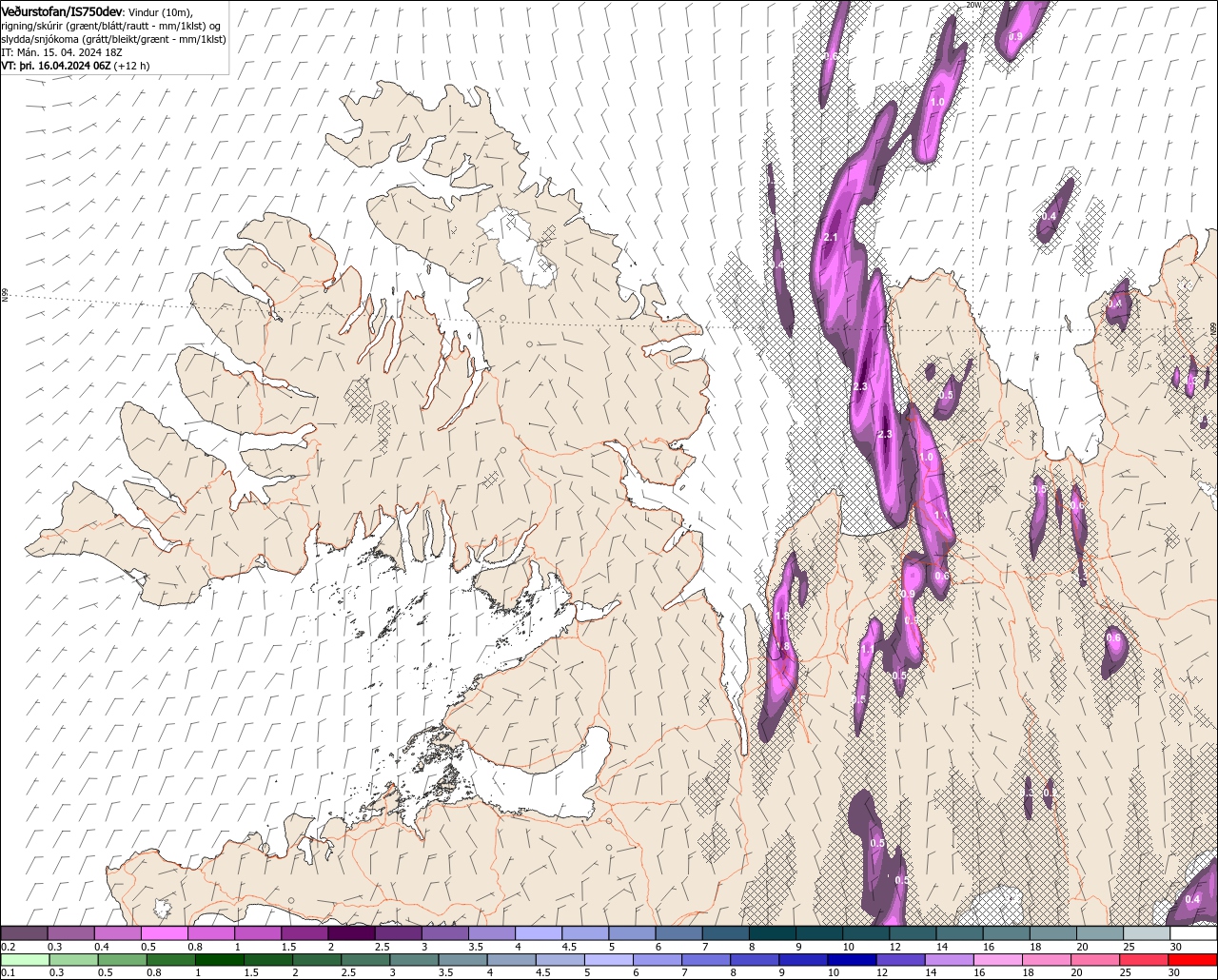Select lower-scale deep blue swatch between 10 and 12
Viewport: 1218px width, 980px height.
850,959
